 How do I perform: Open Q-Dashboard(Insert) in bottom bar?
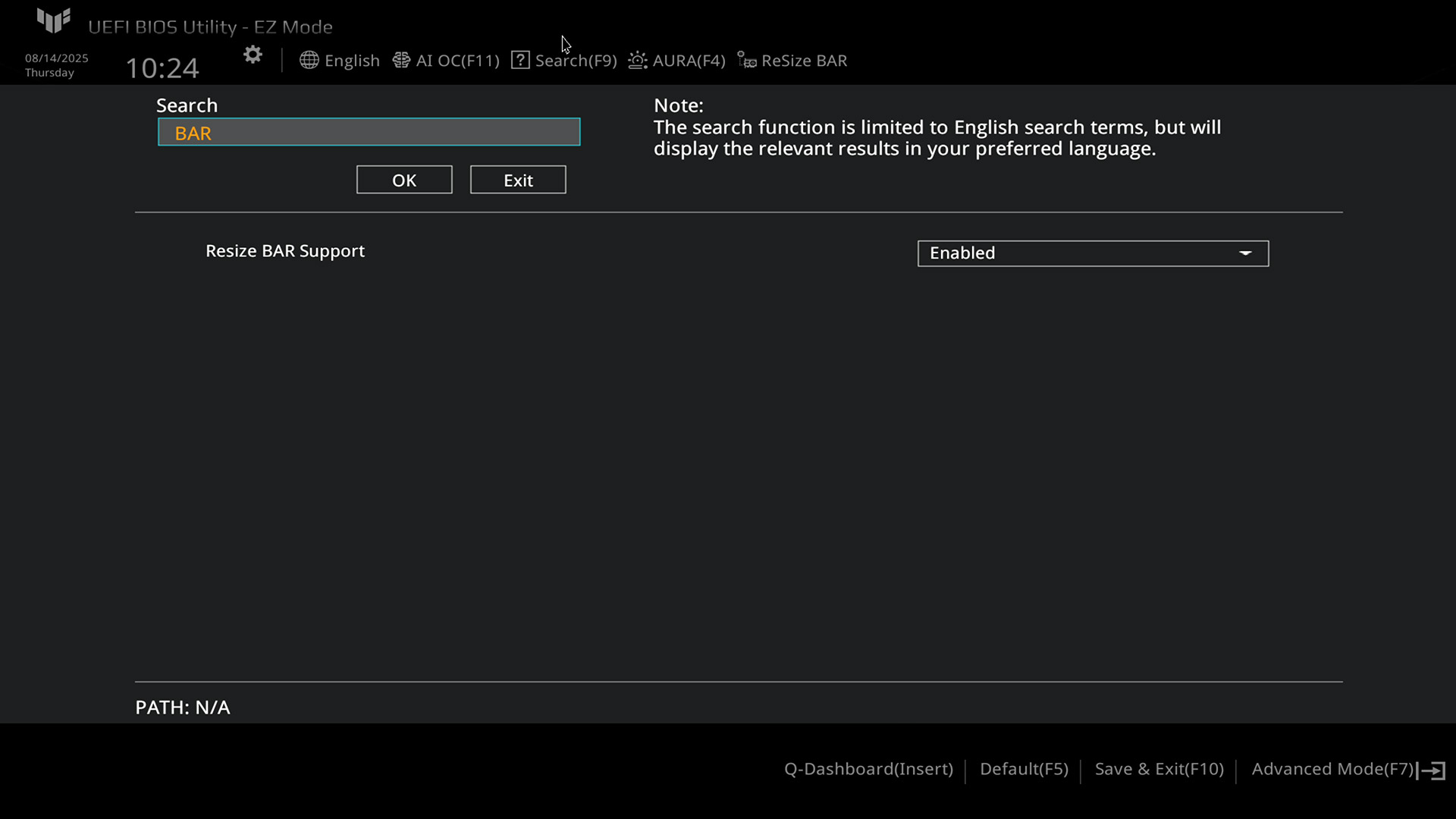click(868, 769)
